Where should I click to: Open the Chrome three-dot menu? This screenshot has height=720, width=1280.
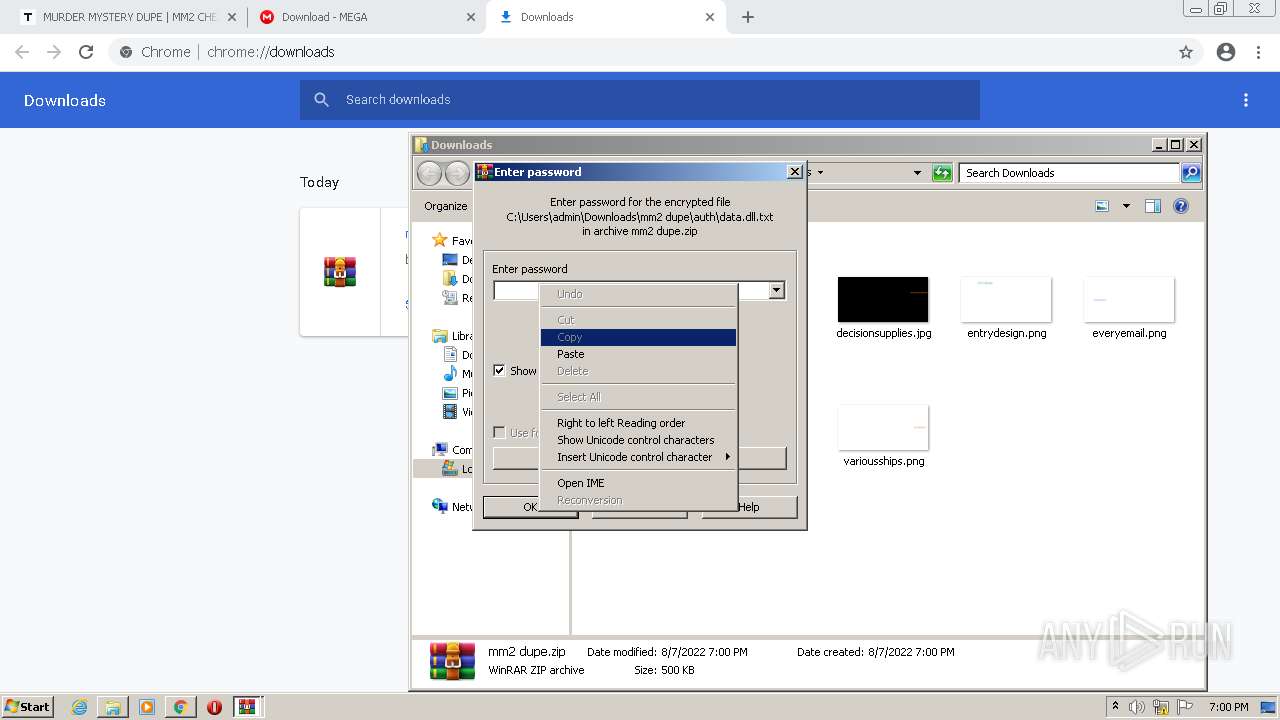(1258, 52)
